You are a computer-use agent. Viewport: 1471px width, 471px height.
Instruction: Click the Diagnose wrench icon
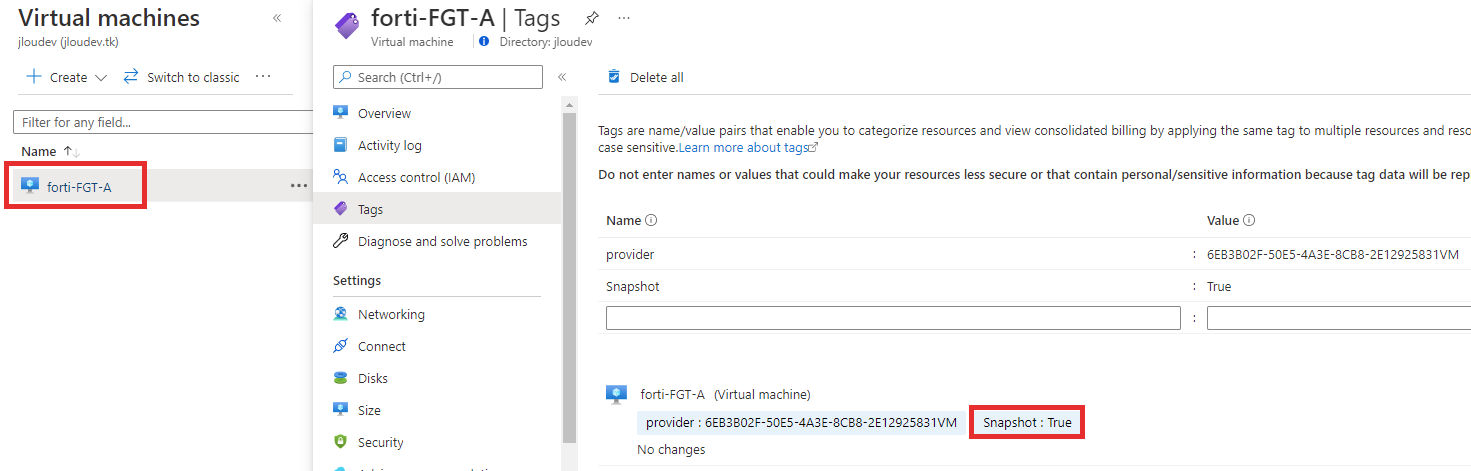pos(340,241)
